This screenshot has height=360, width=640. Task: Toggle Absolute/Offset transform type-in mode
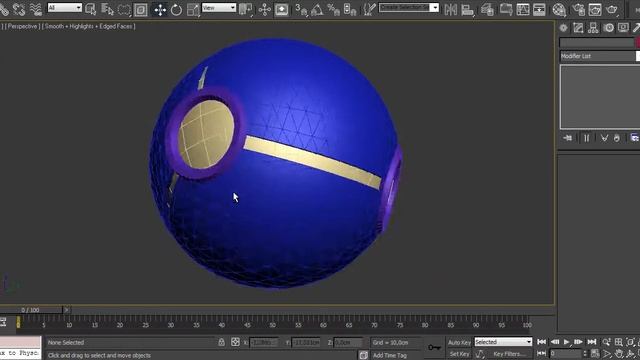pos(235,342)
